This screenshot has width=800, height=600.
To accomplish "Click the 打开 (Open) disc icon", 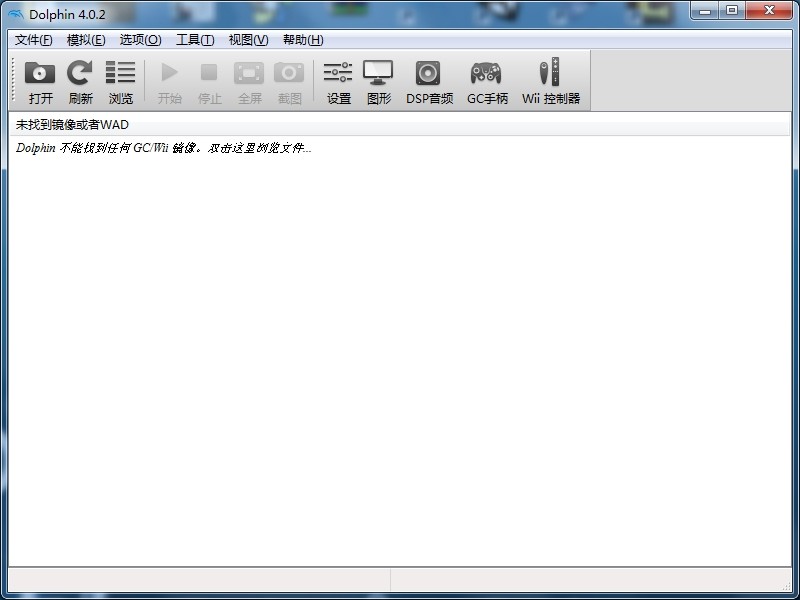I will coord(40,73).
